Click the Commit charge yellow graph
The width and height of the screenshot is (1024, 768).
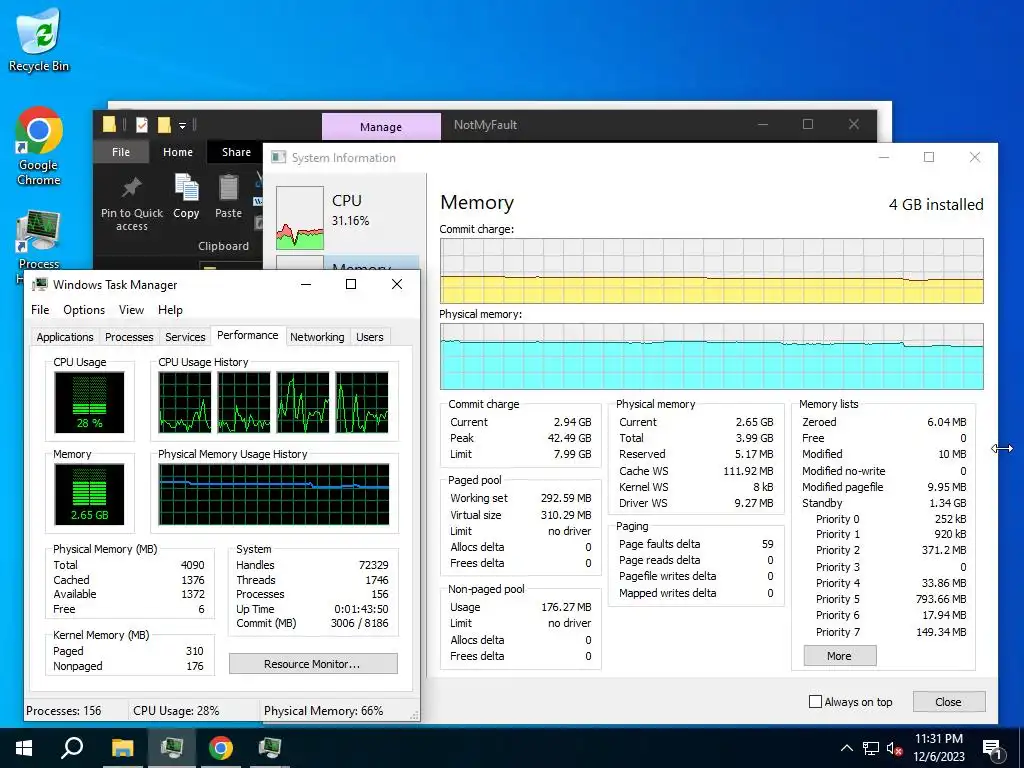[712, 270]
